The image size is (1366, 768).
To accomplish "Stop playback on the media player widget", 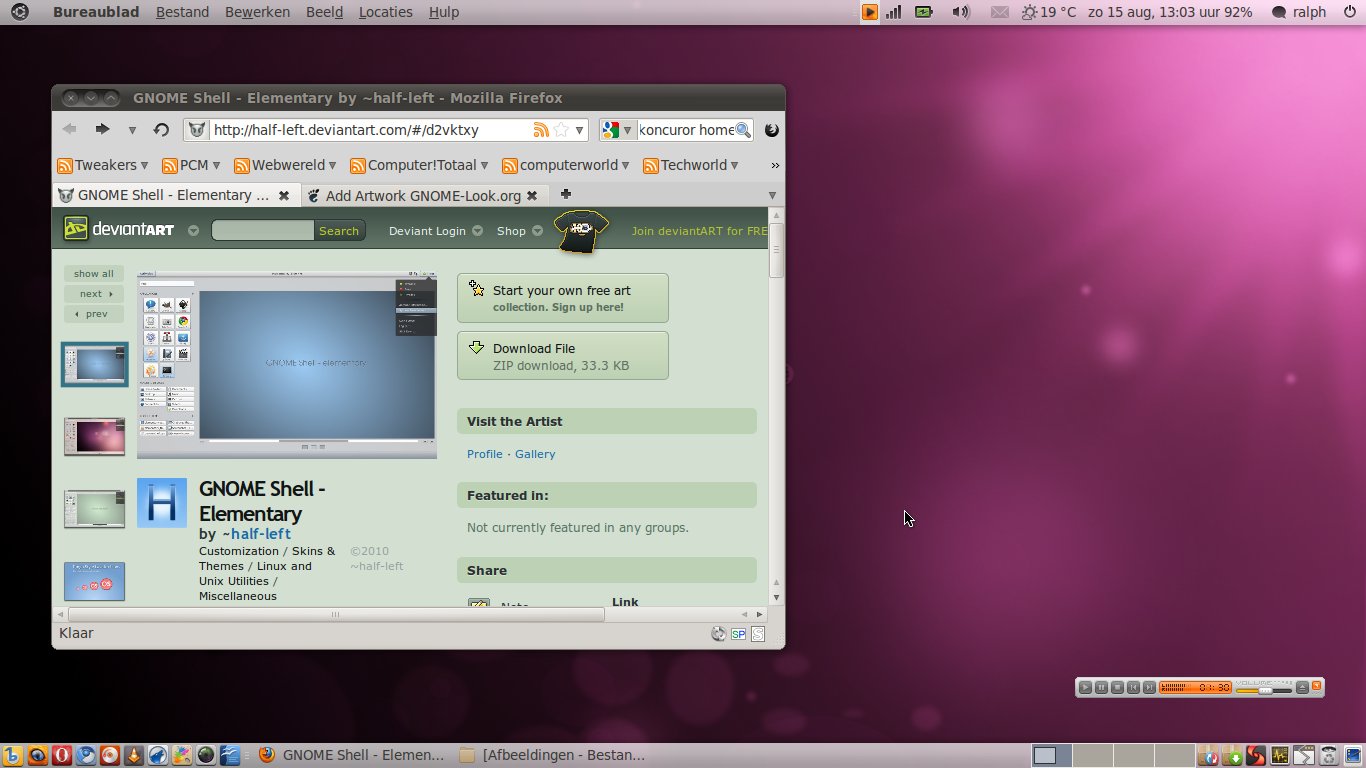I will coord(1117,687).
